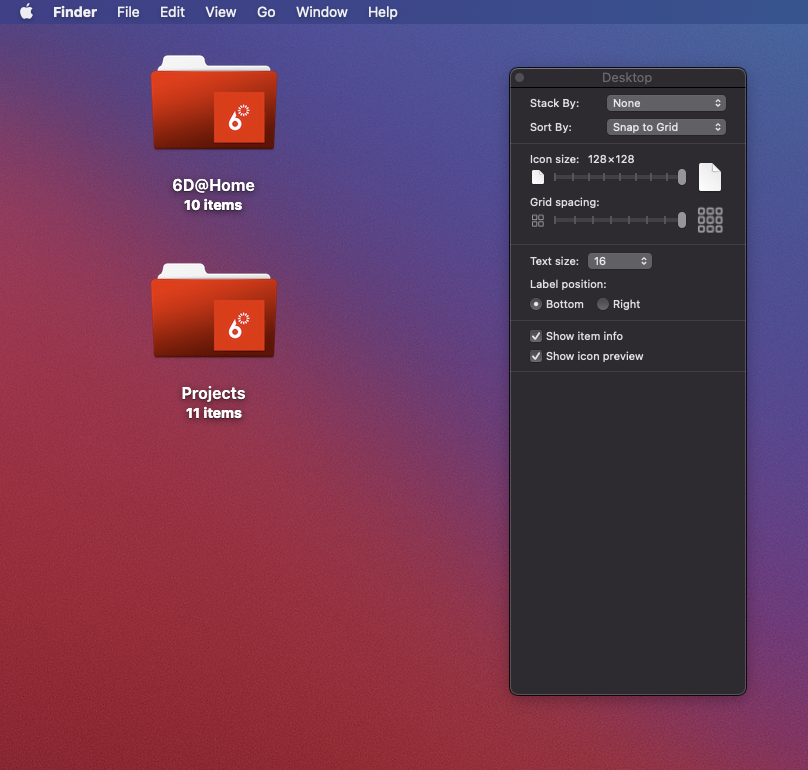Click the Desktop panel title bar
808x770 pixels.
pos(628,78)
